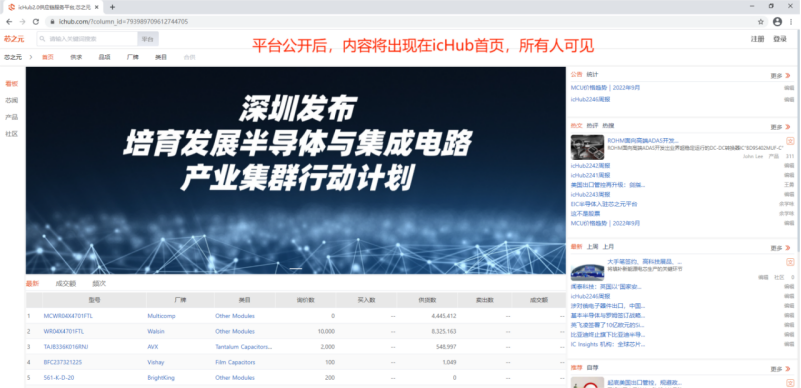Expand the 更多 arrow in 公告 panel

(788, 76)
